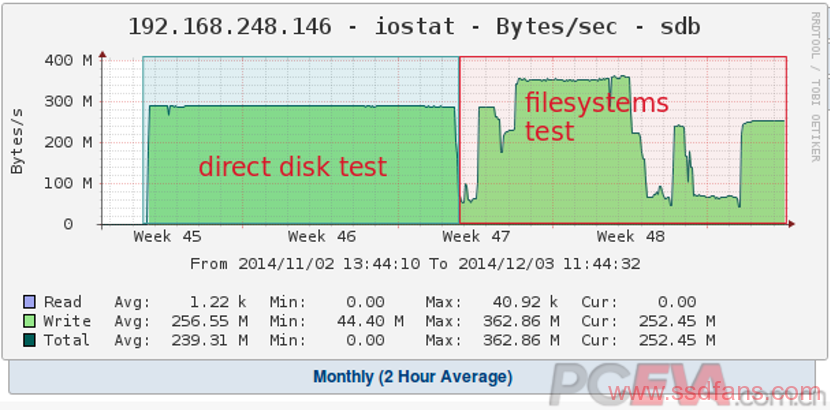The width and height of the screenshot is (830, 410).
Task: Click the RRDTOOL / TOBI OETIKER vertical text
Action: (815, 87)
